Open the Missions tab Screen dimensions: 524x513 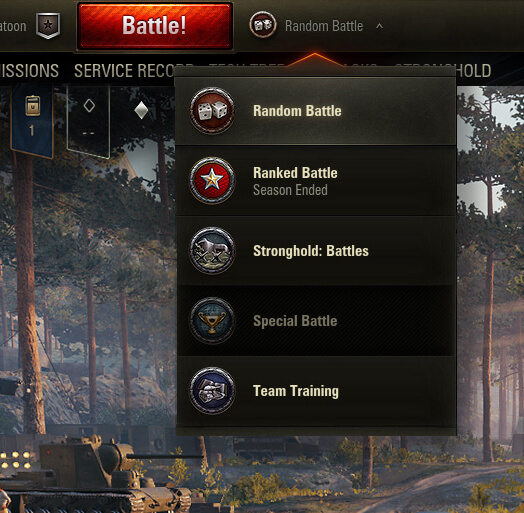click(x=29, y=71)
